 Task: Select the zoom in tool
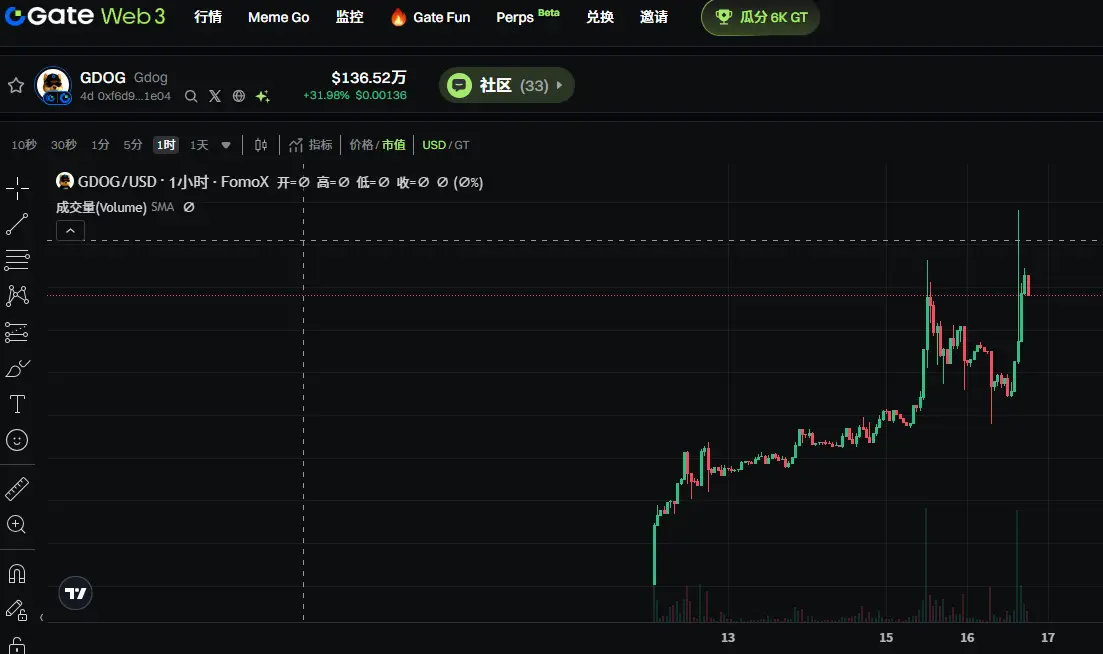click(16, 525)
